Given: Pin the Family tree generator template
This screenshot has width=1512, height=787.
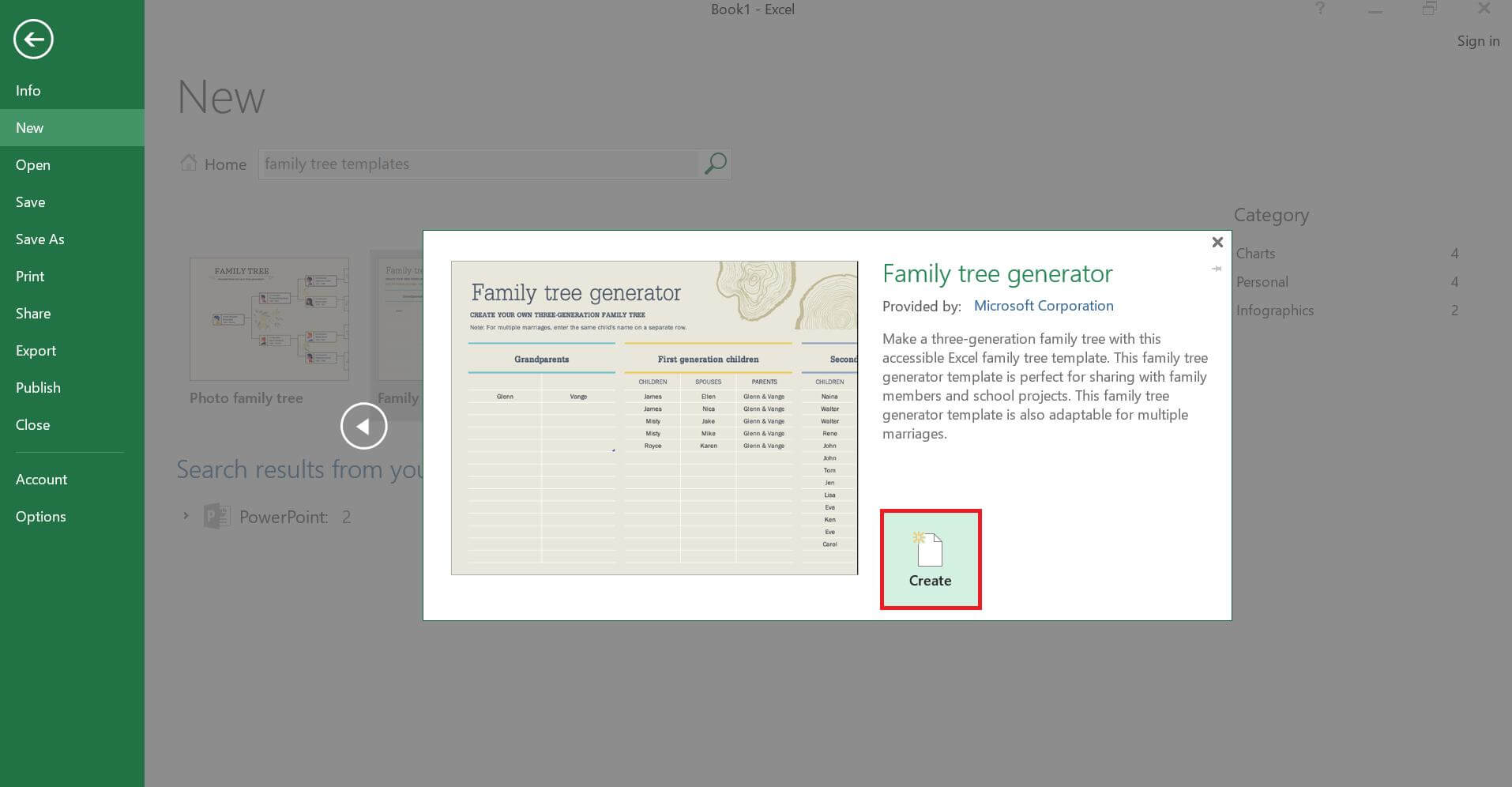Looking at the screenshot, I should (x=1214, y=269).
